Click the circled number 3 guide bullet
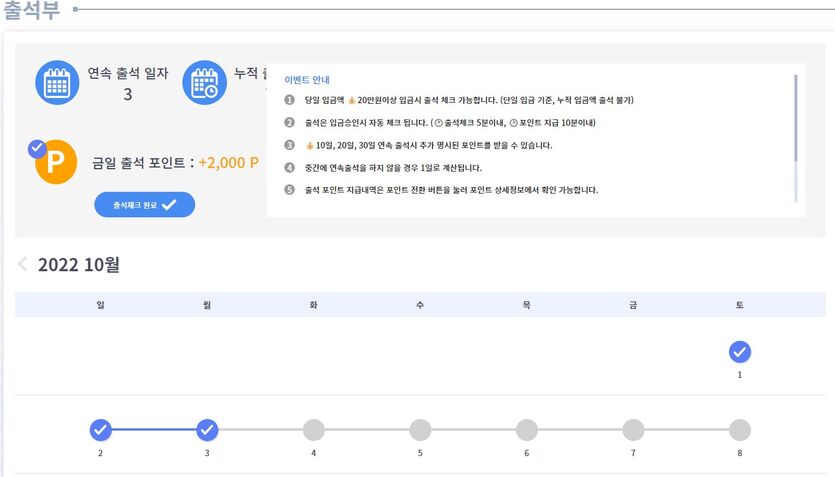The image size is (835, 477). click(x=289, y=145)
